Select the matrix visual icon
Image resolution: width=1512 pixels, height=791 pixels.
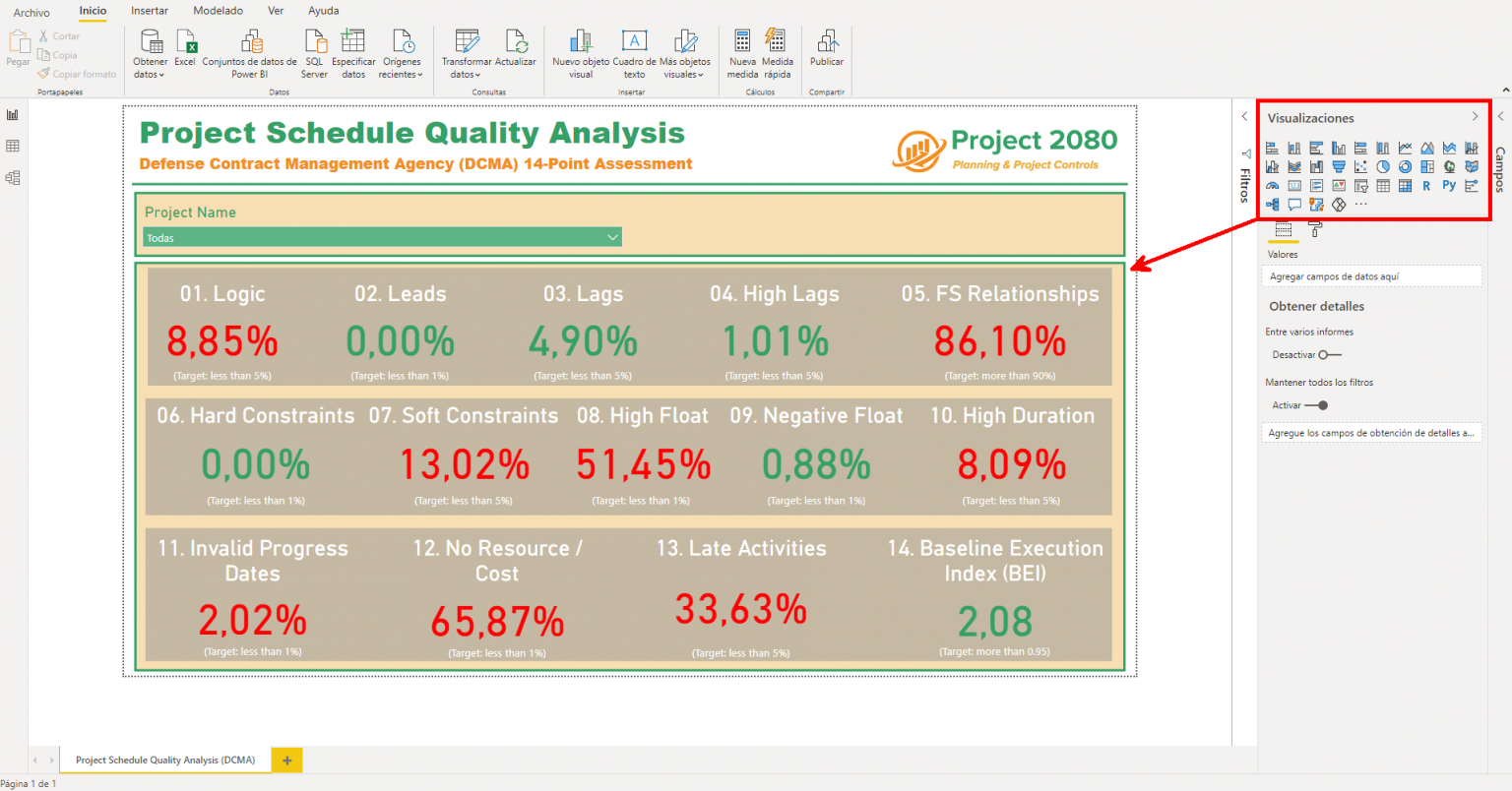1404,185
